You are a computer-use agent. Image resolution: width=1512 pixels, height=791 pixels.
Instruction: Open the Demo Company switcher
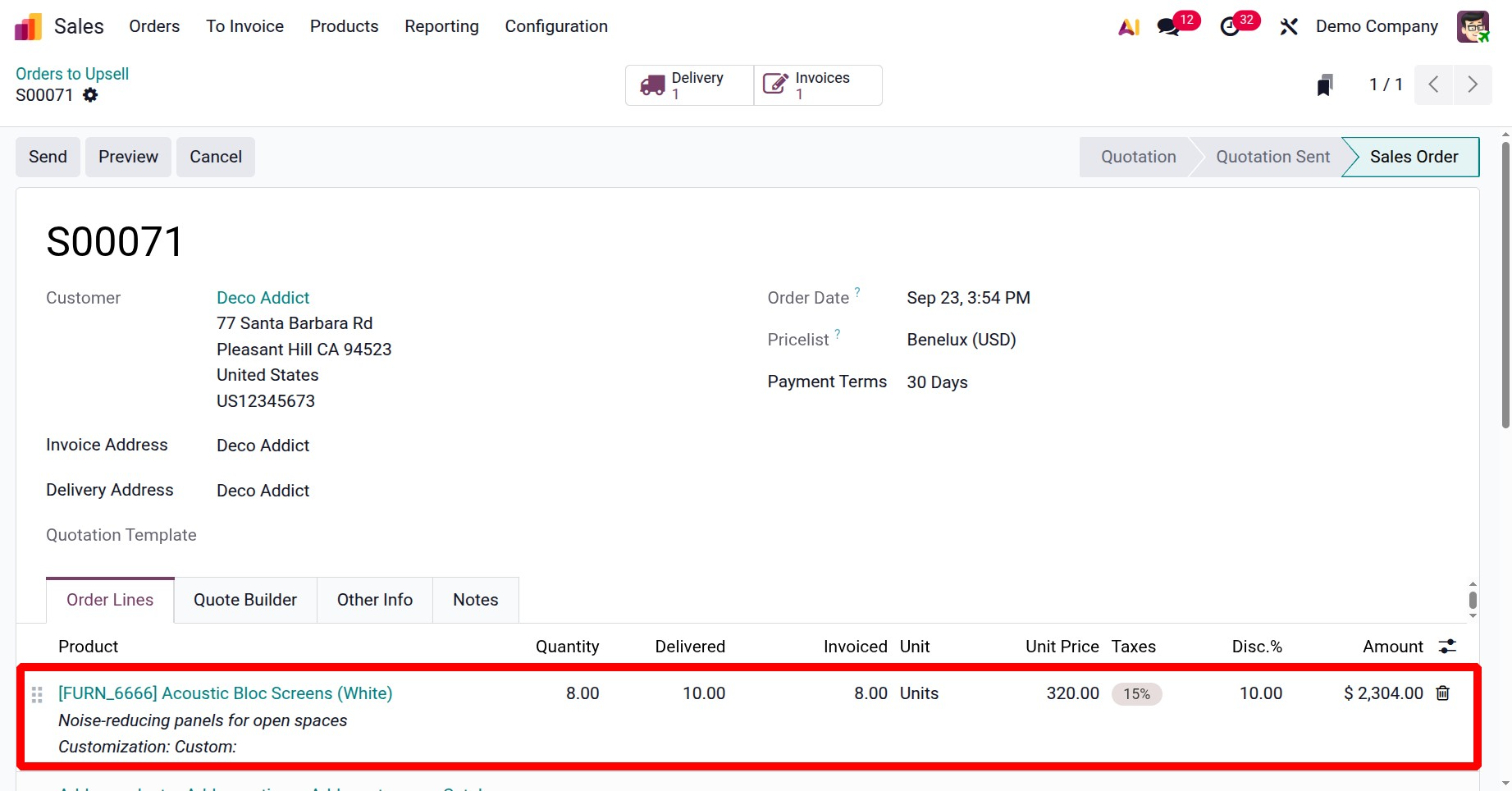point(1377,26)
